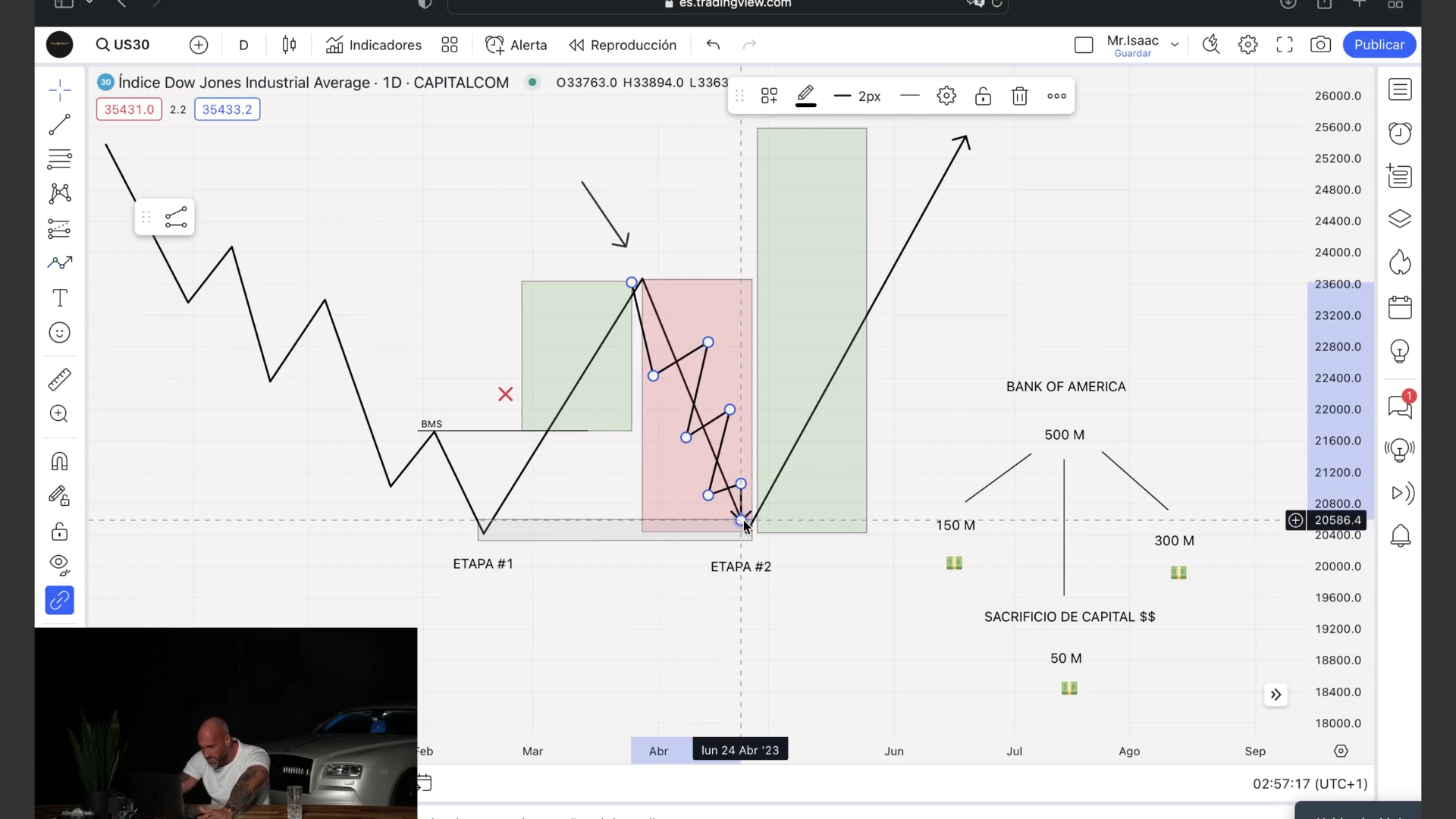Screen dimensions: 1456x819
Task: Toggle lock all drawings
Action: [59, 531]
